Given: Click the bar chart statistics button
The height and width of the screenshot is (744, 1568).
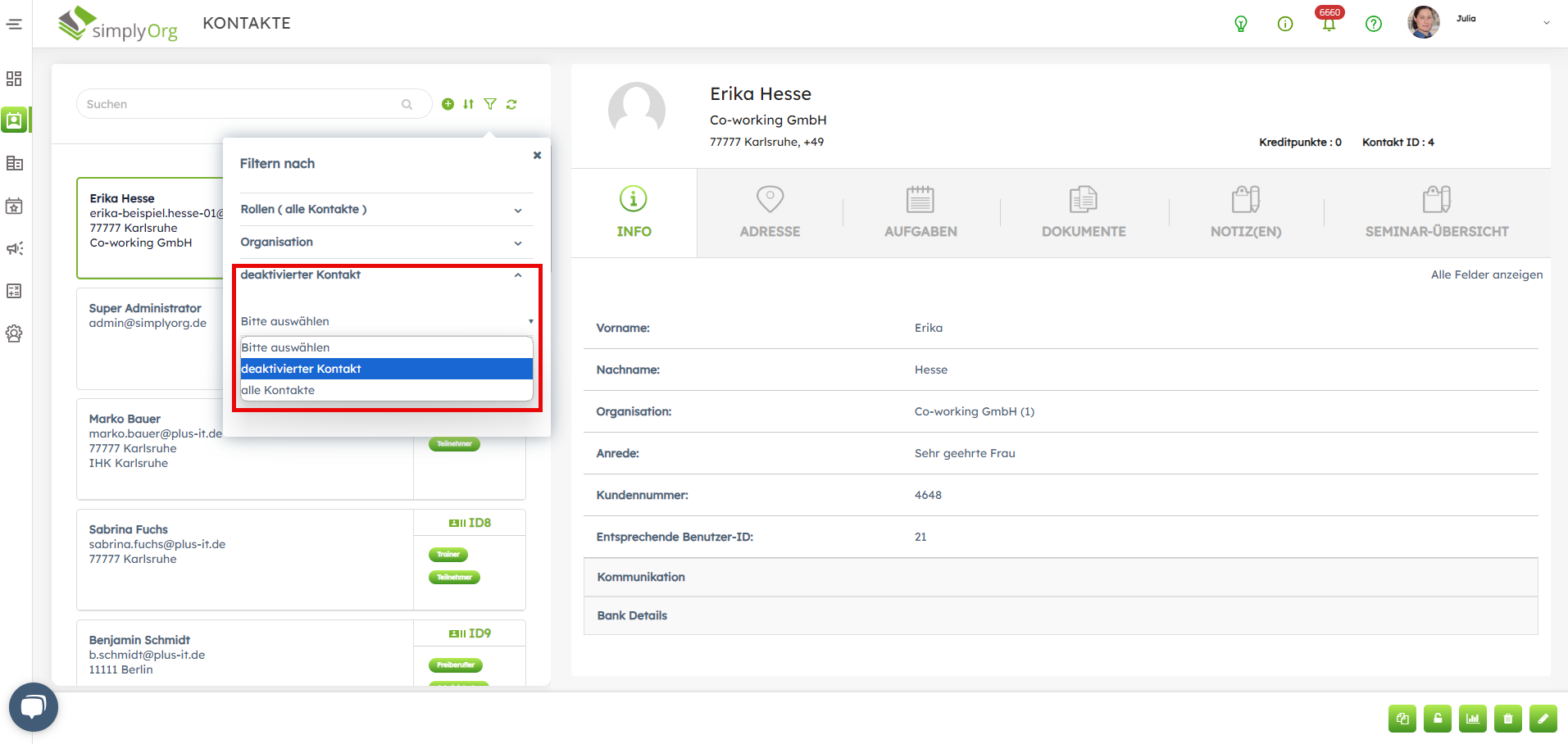Looking at the screenshot, I should (1472, 719).
